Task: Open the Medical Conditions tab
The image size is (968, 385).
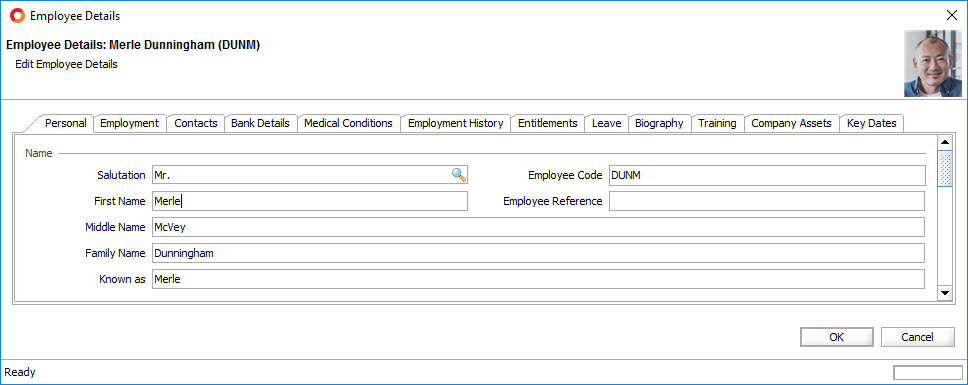Action: coord(348,123)
